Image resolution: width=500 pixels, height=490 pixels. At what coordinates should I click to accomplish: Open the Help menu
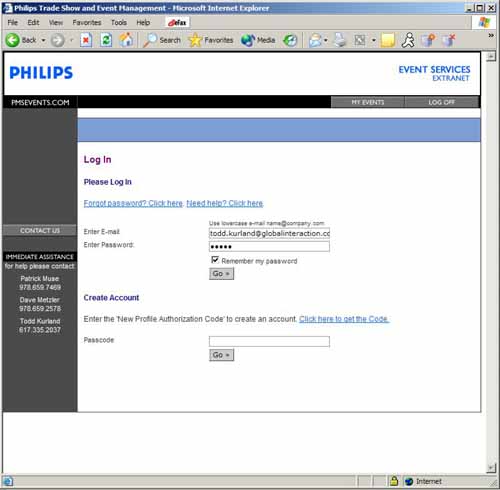pos(143,22)
